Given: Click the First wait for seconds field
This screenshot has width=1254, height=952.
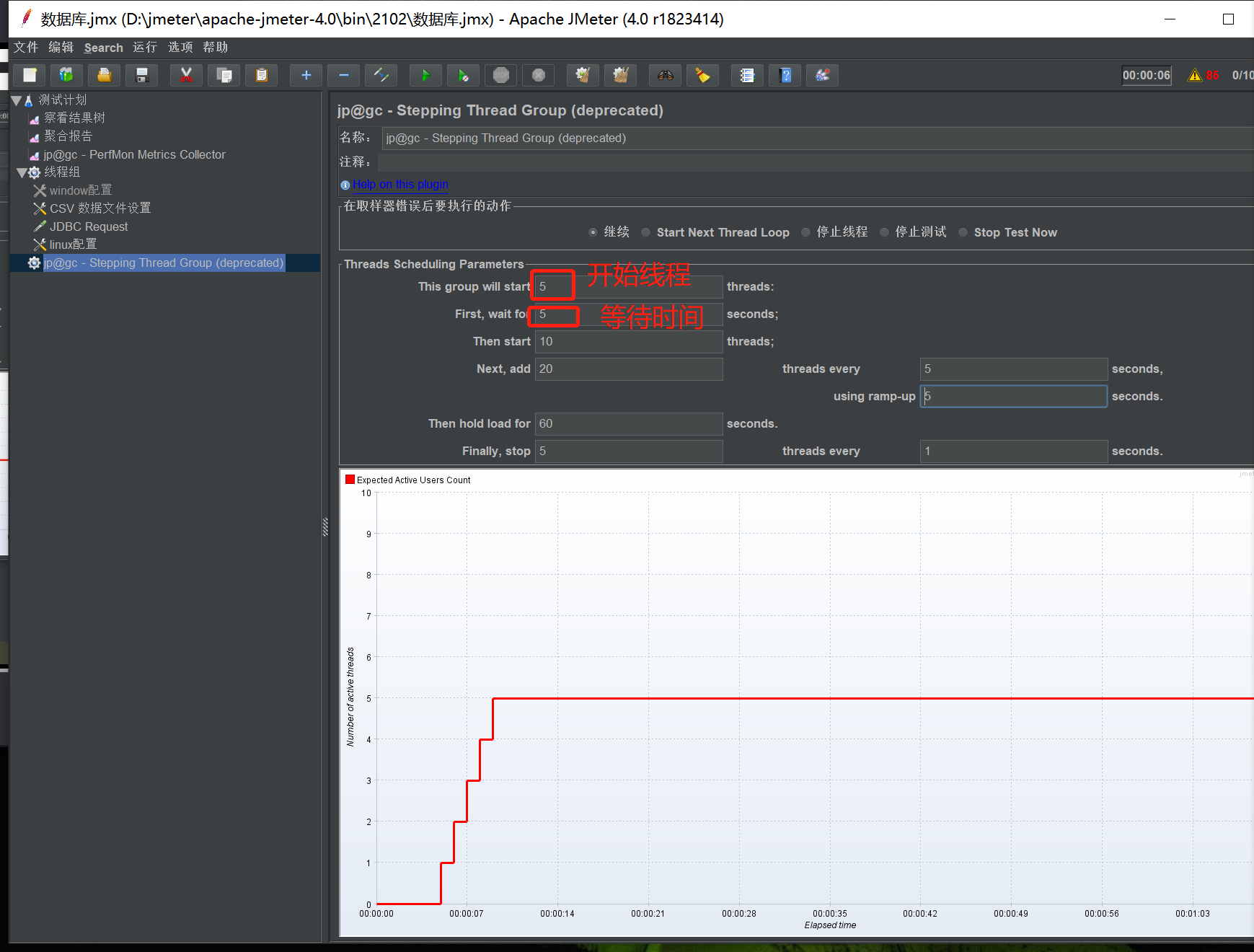Looking at the screenshot, I should 629,314.
